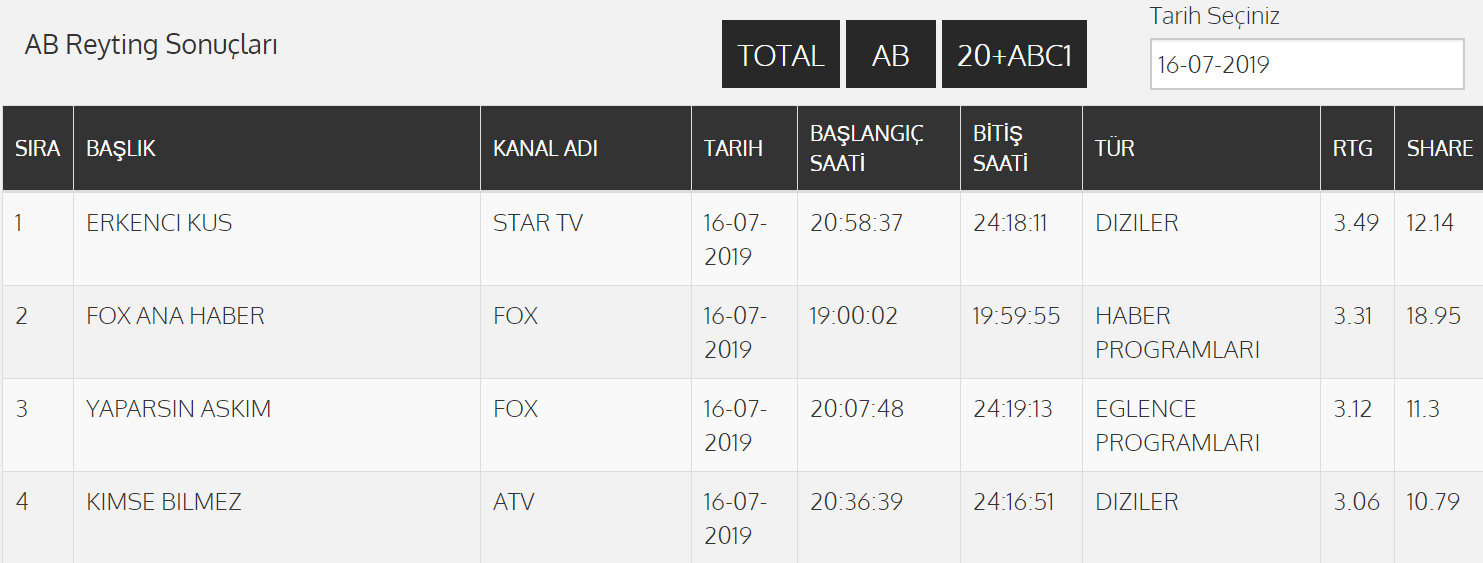
Task: Click the ATV channel cell
Action: [x=513, y=502]
